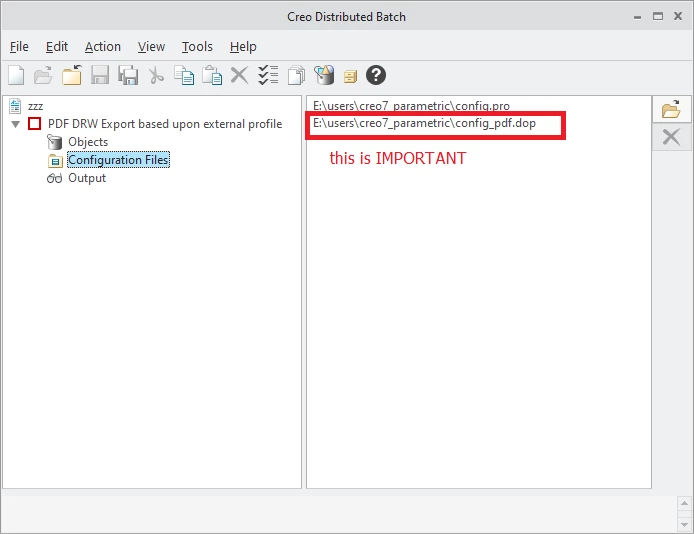Select the Objects tree item
Screen dimensions: 694x534
[88, 142]
